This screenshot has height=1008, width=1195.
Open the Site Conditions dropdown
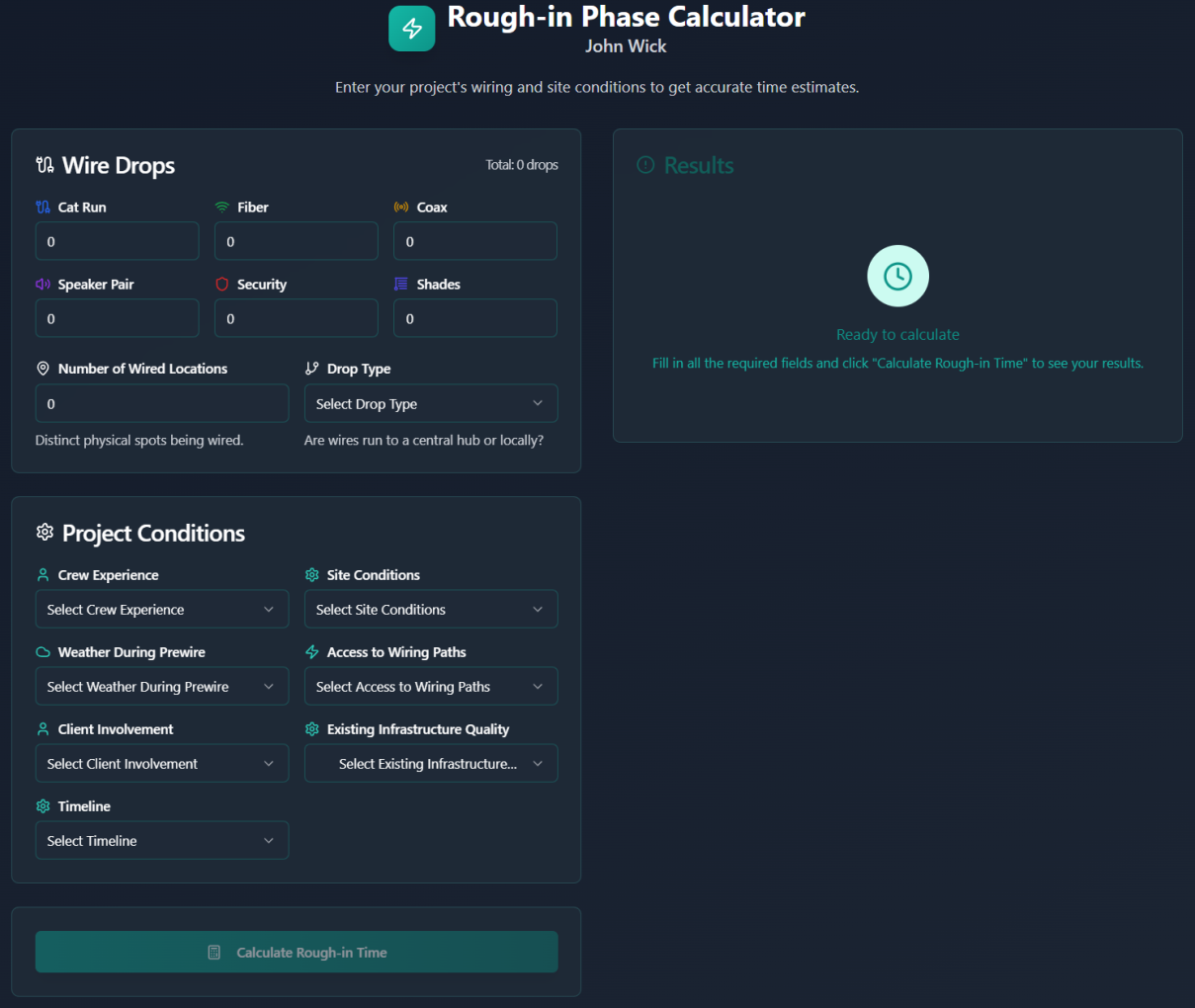430,610
